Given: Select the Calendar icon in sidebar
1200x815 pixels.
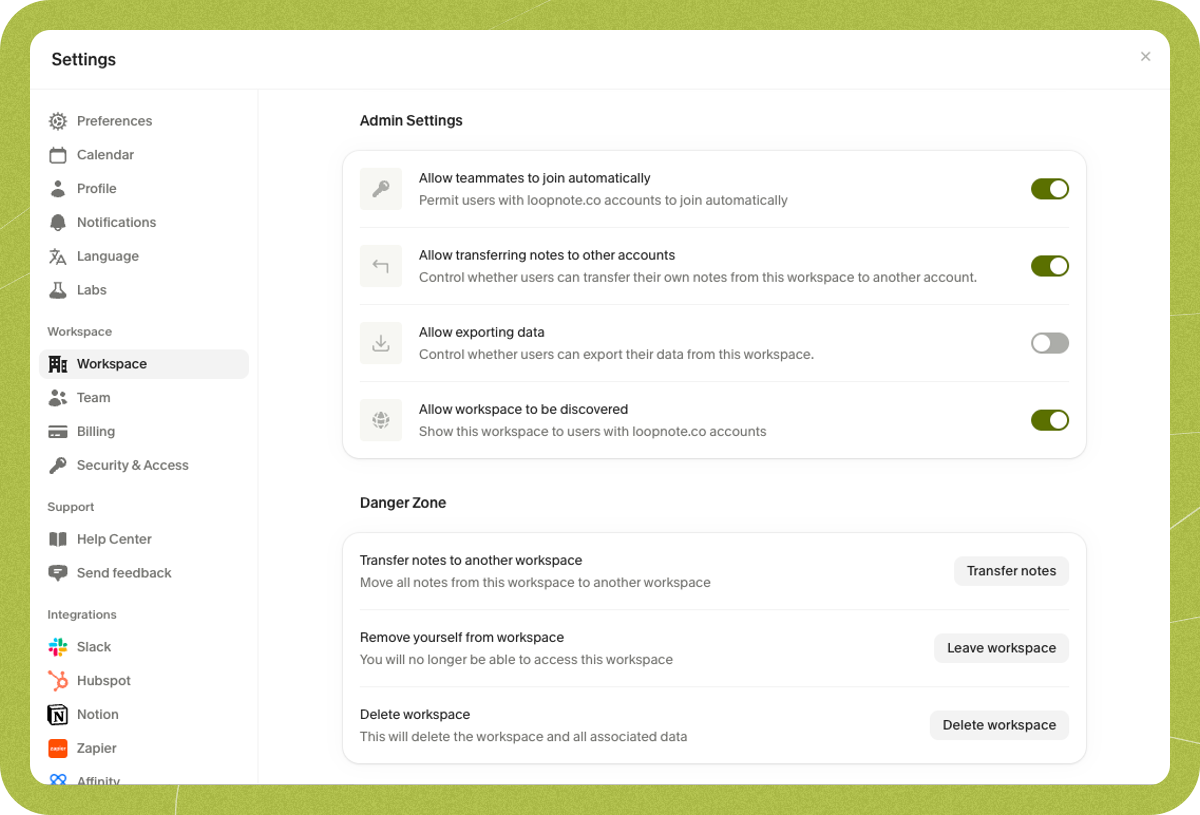Looking at the screenshot, I should [x=57, y=154].
